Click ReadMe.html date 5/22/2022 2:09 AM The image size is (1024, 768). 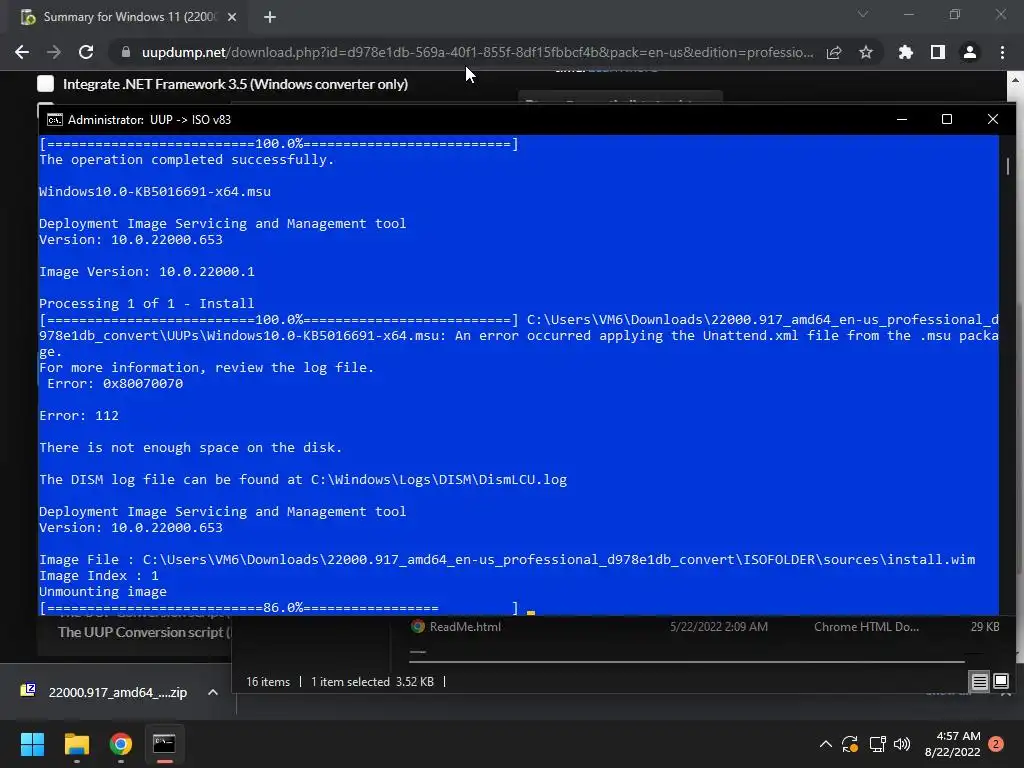coord(718,627)
